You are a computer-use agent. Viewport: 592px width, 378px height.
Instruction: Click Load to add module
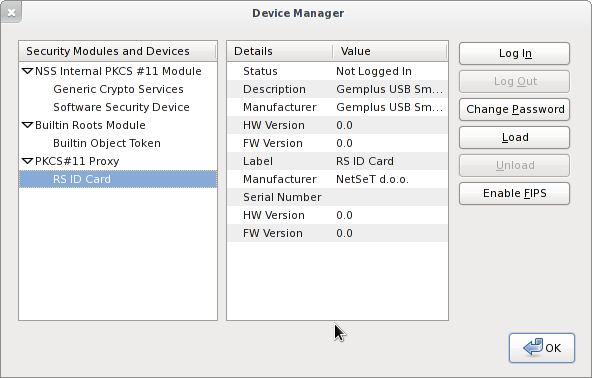[x=514, y=137]
